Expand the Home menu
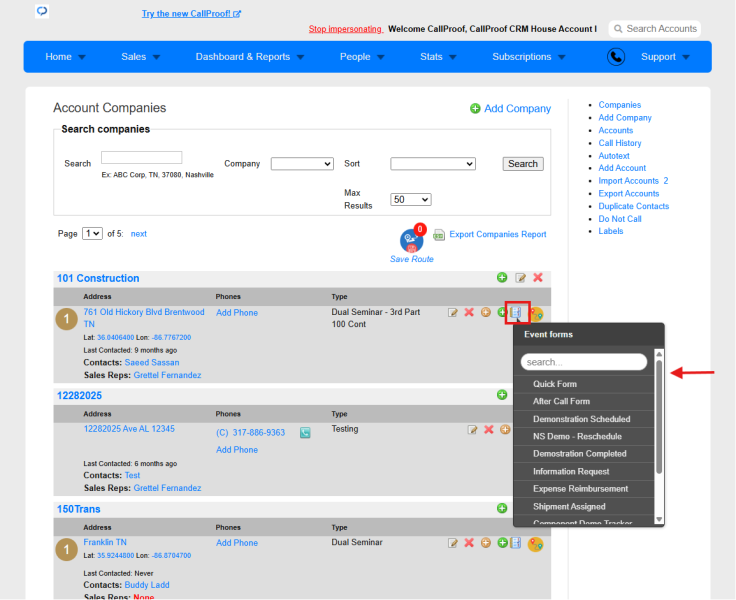The height and width of the screenshot is (600, 736). click(65, 57)
